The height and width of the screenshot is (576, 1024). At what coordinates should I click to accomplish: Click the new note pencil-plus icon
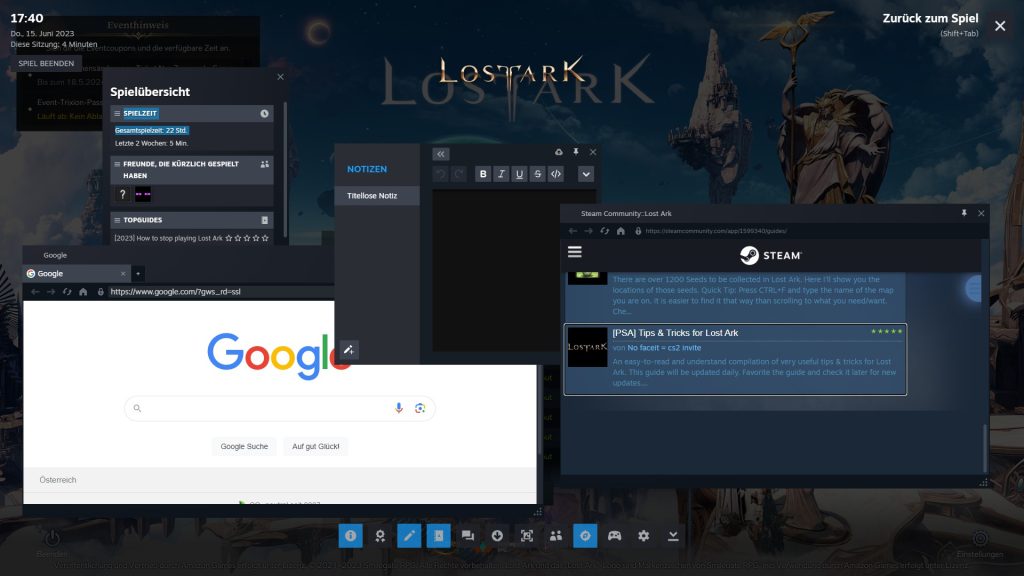coord(348,349)
